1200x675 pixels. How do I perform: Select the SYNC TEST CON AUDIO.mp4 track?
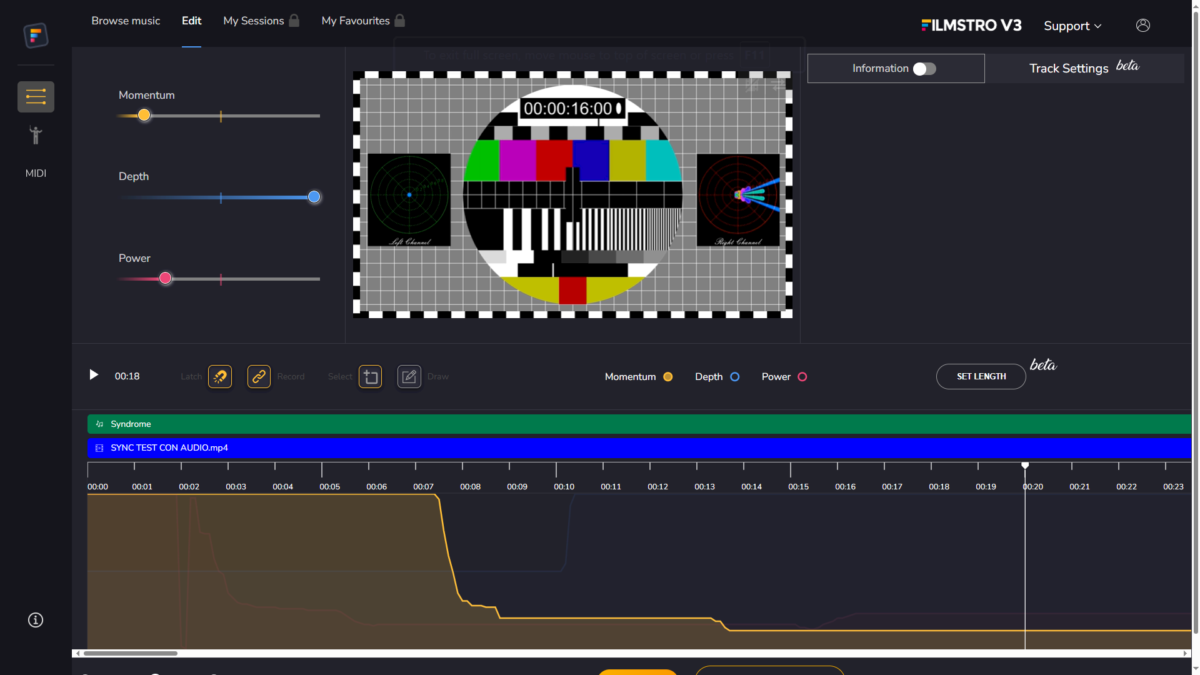click(640, 448)
